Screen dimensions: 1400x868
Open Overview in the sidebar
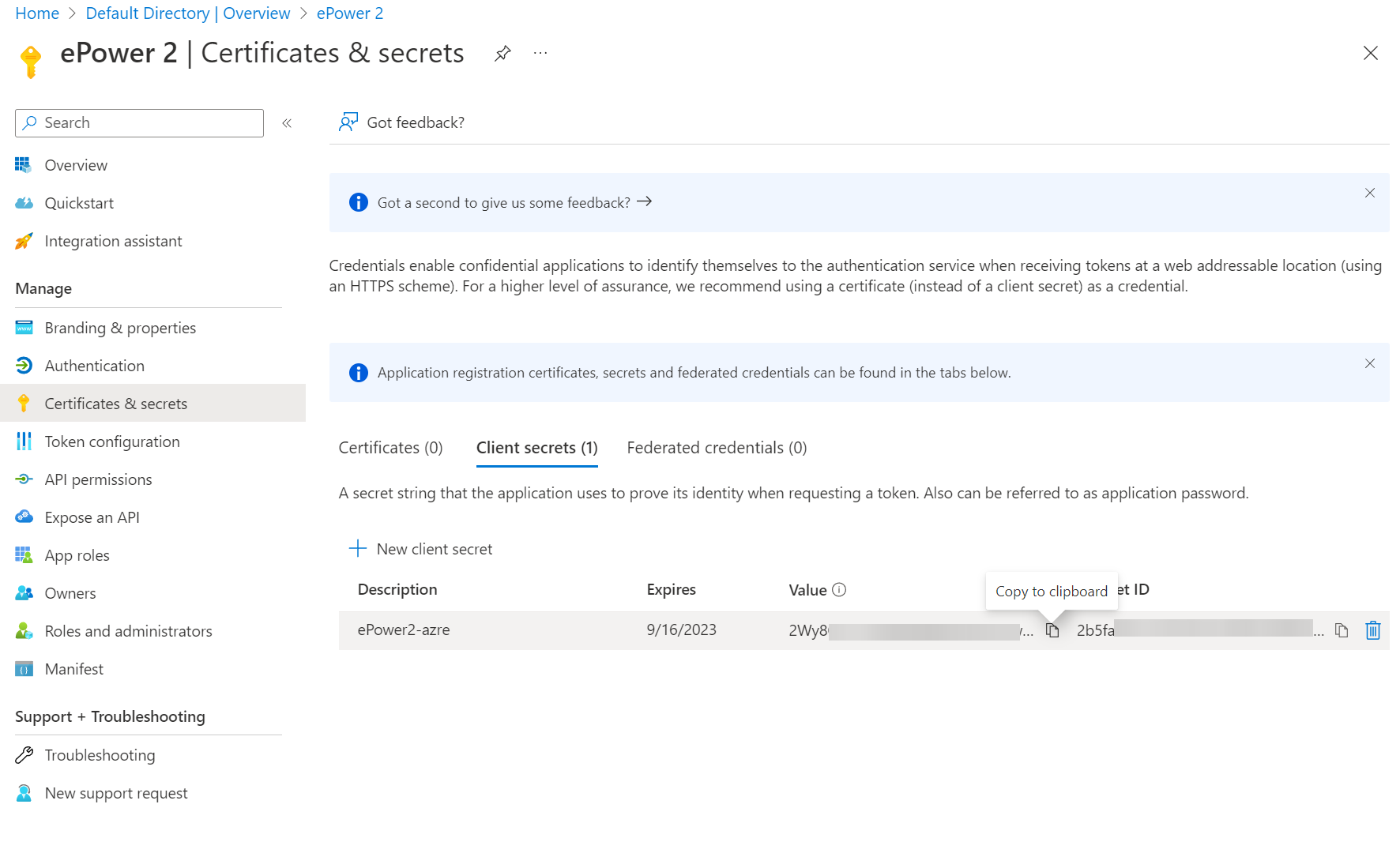pyautogui.click(x=76, y=165)
